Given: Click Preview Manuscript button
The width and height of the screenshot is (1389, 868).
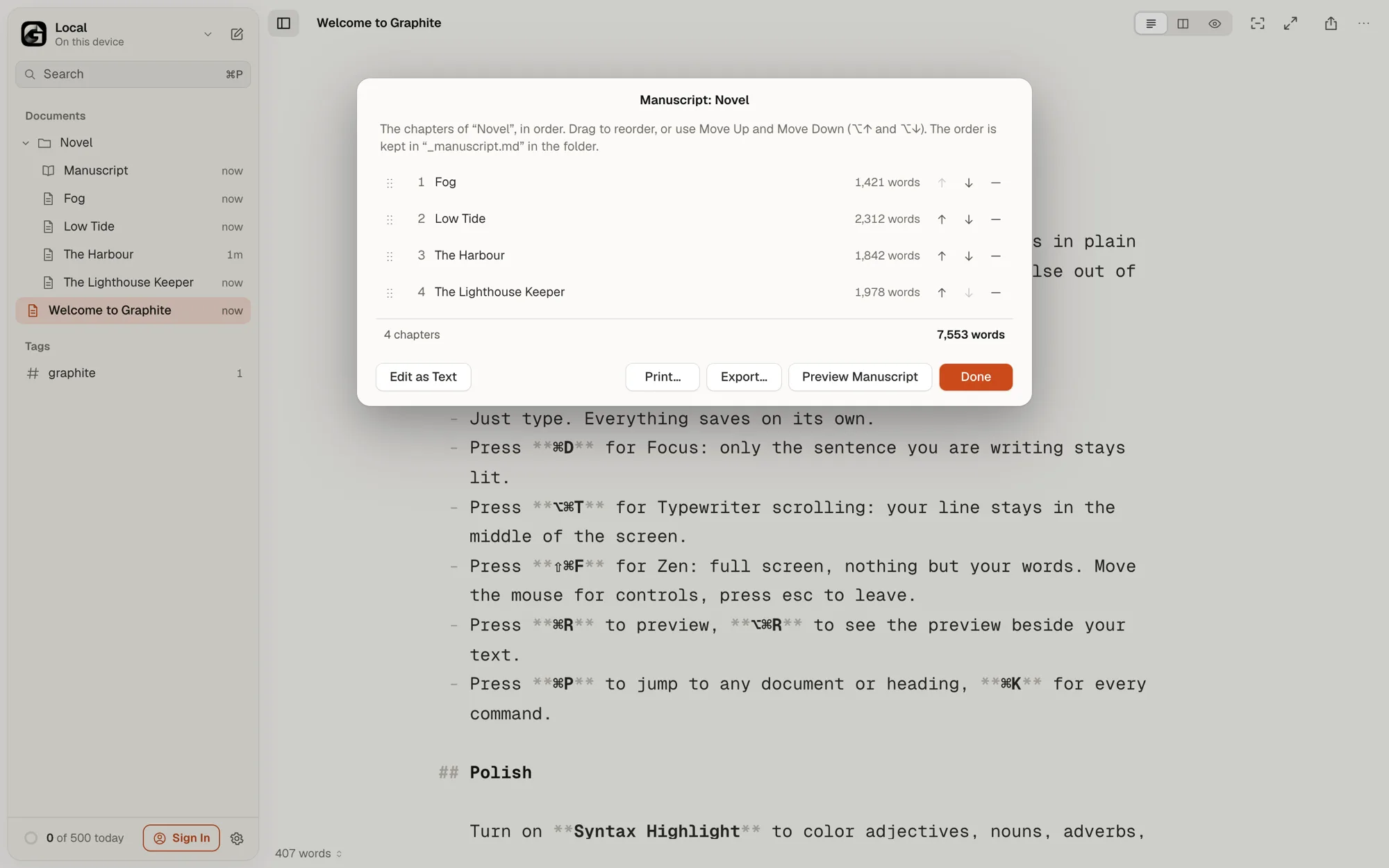Looking at the screenshot, I should 860,377.
